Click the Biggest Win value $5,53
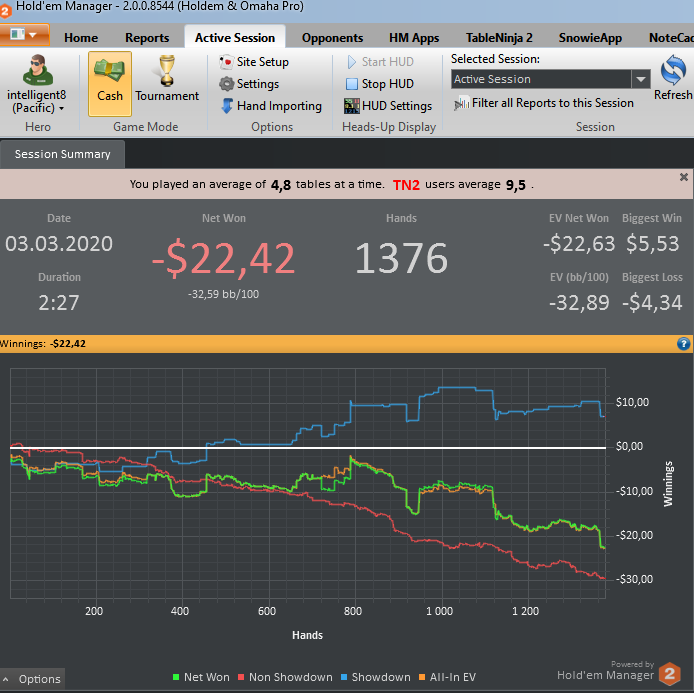This screenshot has height=693, width=694. coord(652,244)
